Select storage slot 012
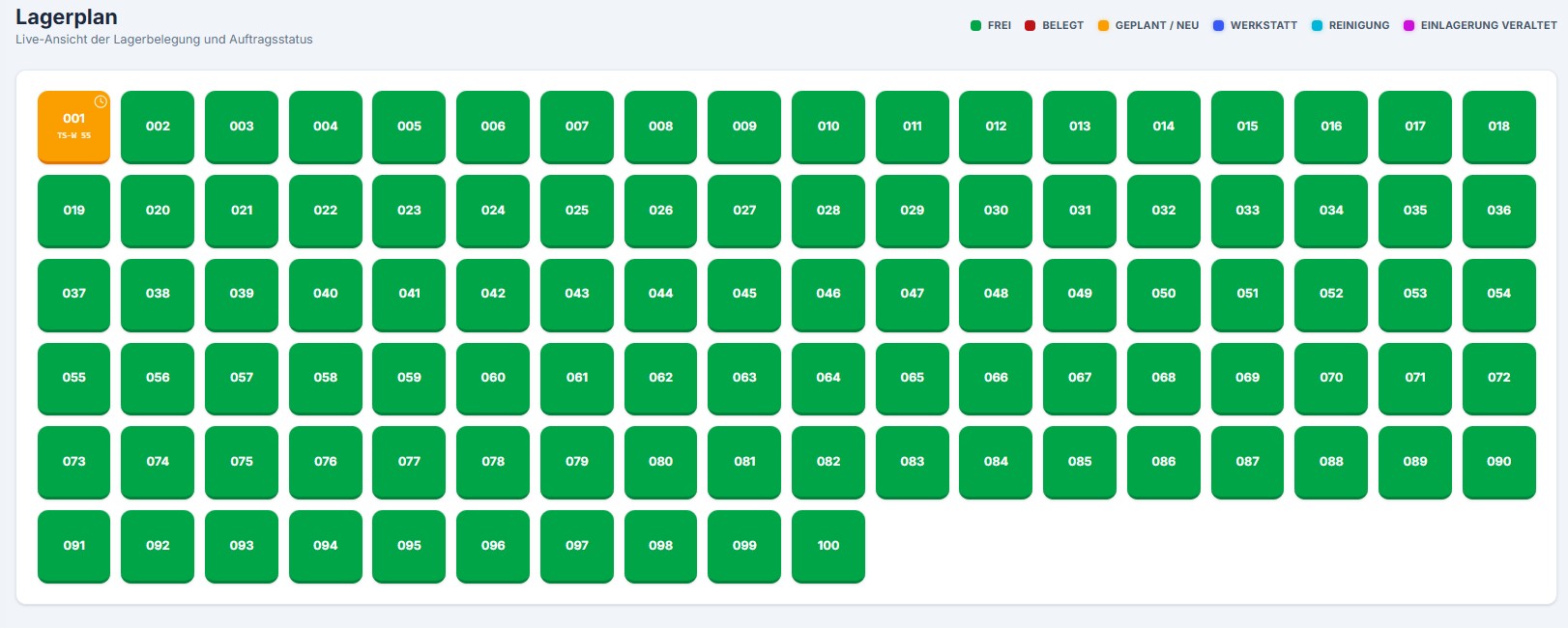Viewport: 1568px width, 628px height. tap(996, 127)
